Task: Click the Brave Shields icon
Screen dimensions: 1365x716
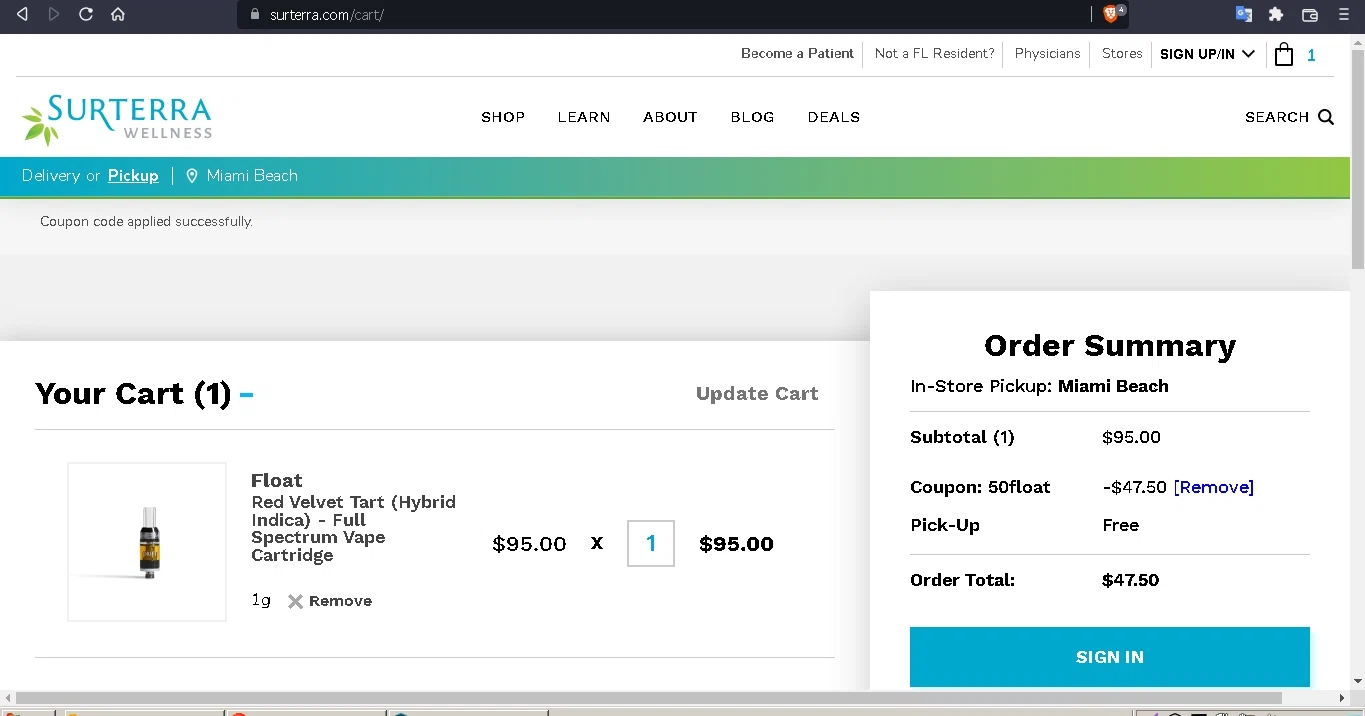Action: pyautogui.click(x=1112, y=14)
